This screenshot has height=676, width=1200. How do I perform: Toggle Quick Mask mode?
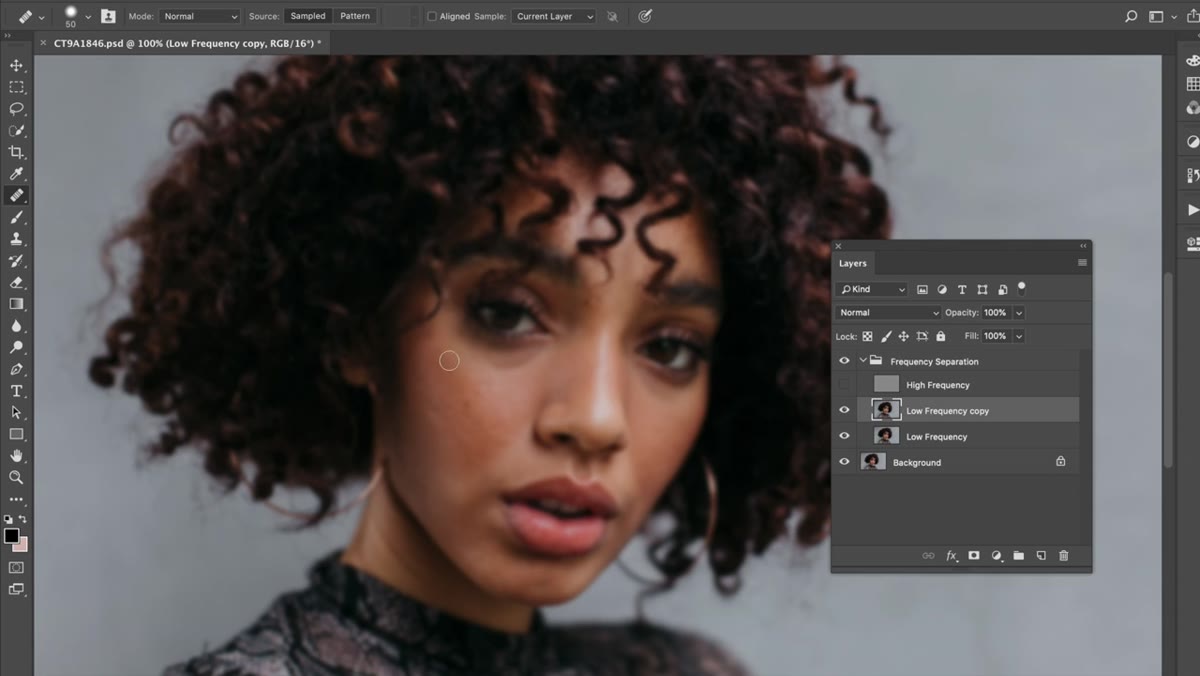pyautogui.click(x=16, y=567)
